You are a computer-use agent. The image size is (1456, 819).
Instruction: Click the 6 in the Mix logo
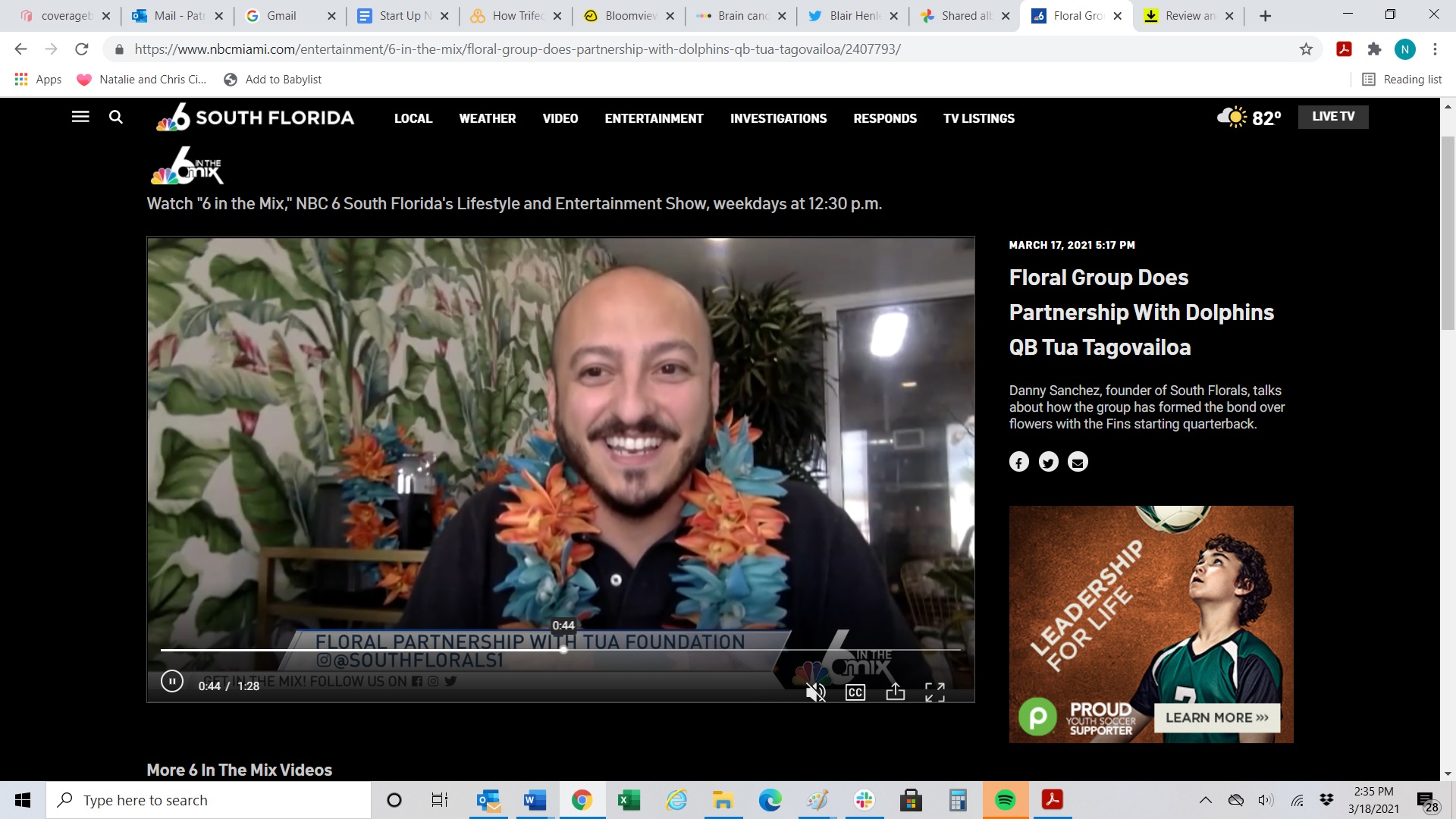pos(187,166)
